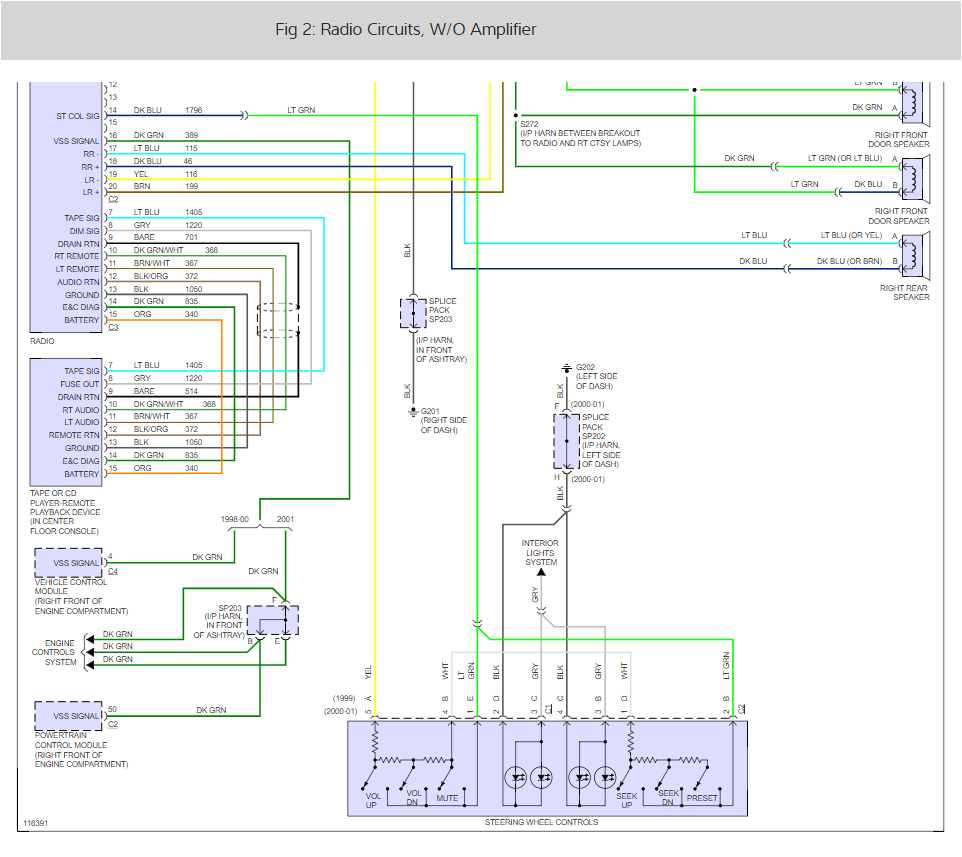Select the Fig 2 Radio Circuits title bar
Viewport: 962px width, 857px height.
[404, 30]
